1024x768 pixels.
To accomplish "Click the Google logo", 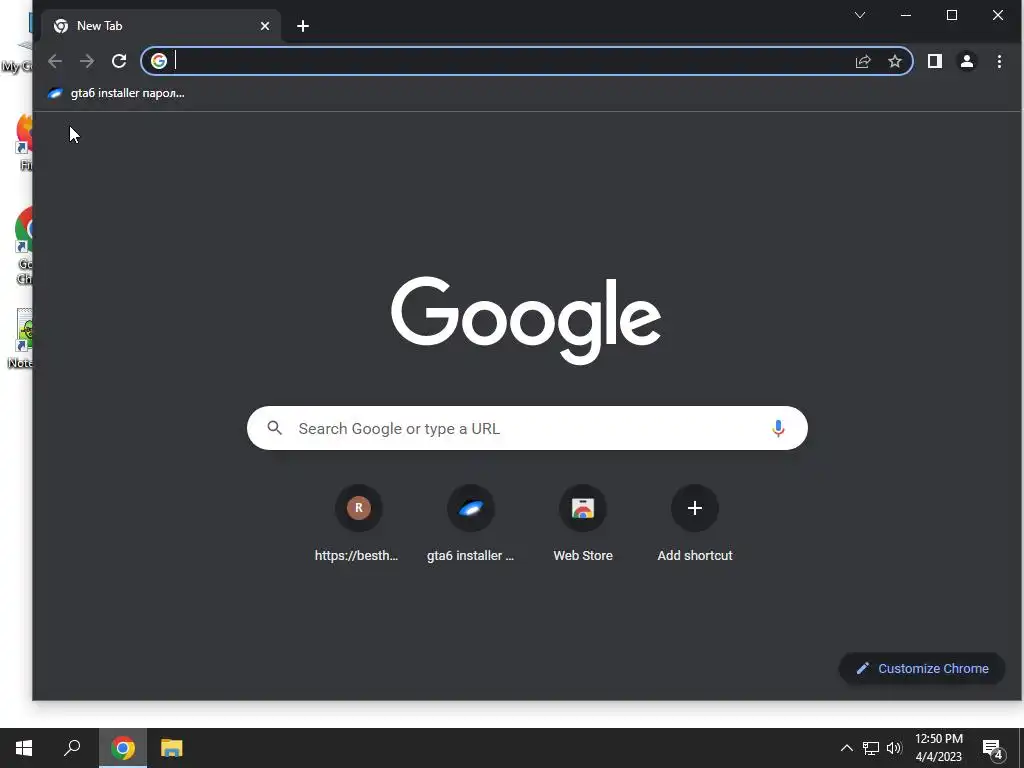I will point(526,320).
